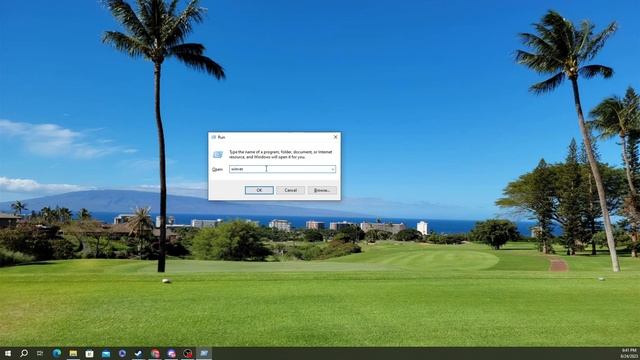This screenshot has width=640, height=360.
Task: Launch Microsoft Edge from the taskbar
Action: 57,353
